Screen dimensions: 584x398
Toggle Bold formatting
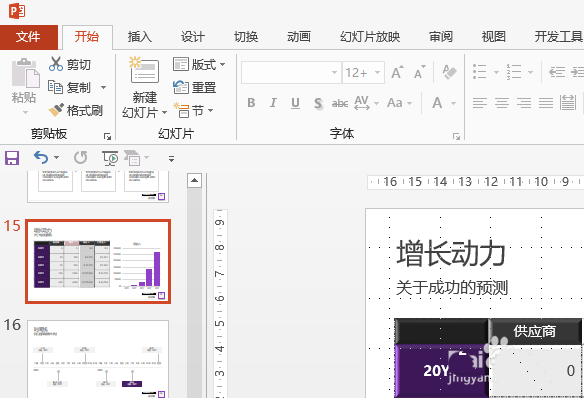[251, 103]
